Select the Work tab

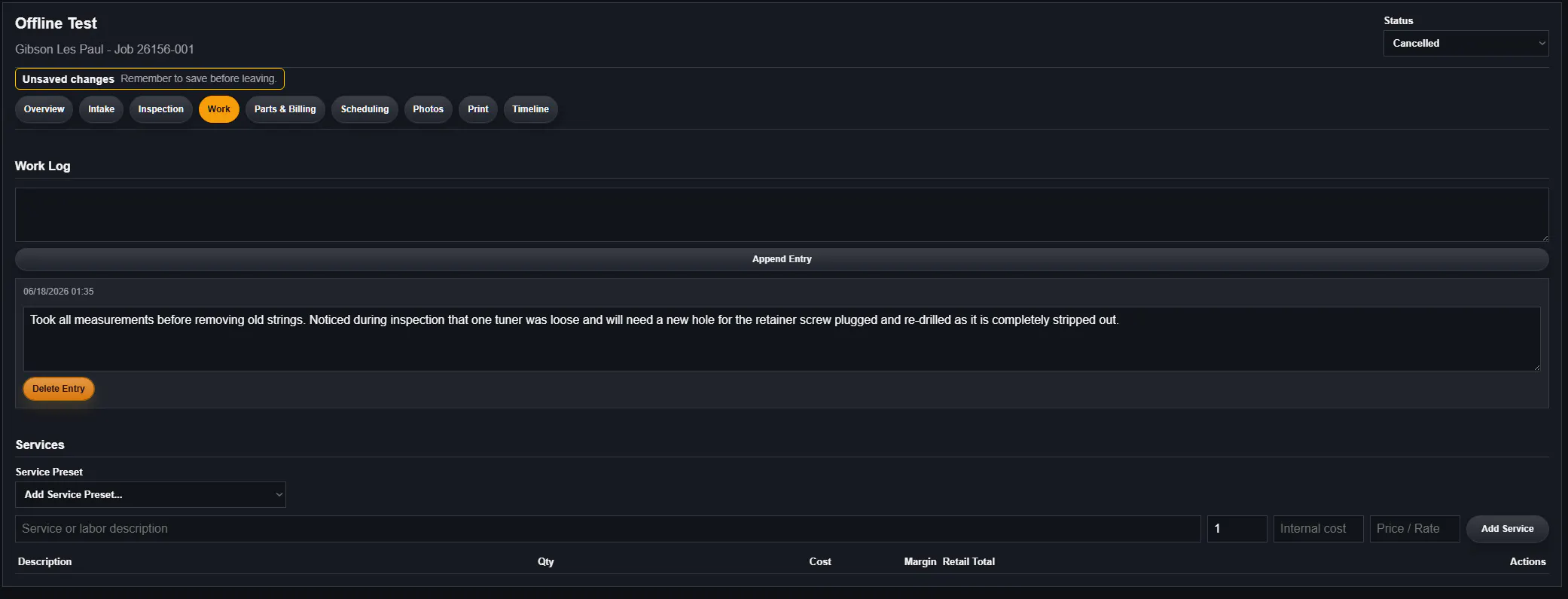[x=219, y=109]
